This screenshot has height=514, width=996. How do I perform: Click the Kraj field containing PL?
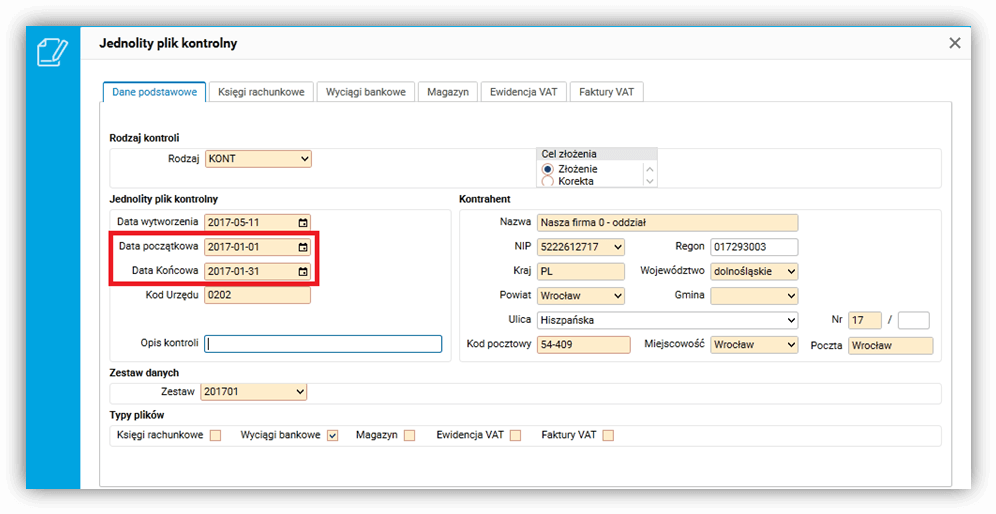[x=581, y=271]
